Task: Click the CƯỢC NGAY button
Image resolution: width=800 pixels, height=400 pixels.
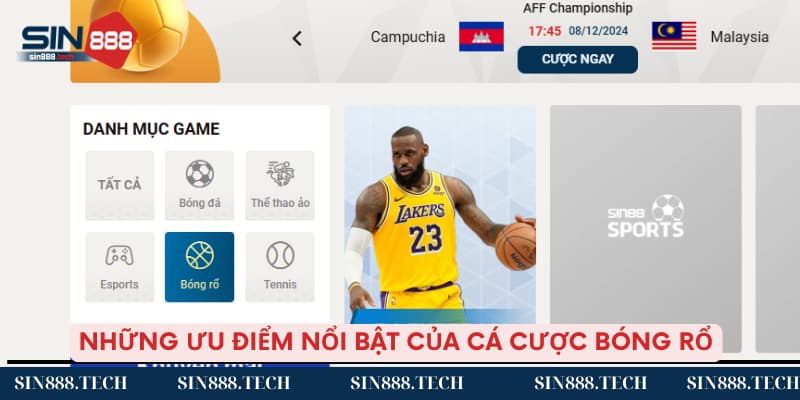Action: tap(578, 60)
